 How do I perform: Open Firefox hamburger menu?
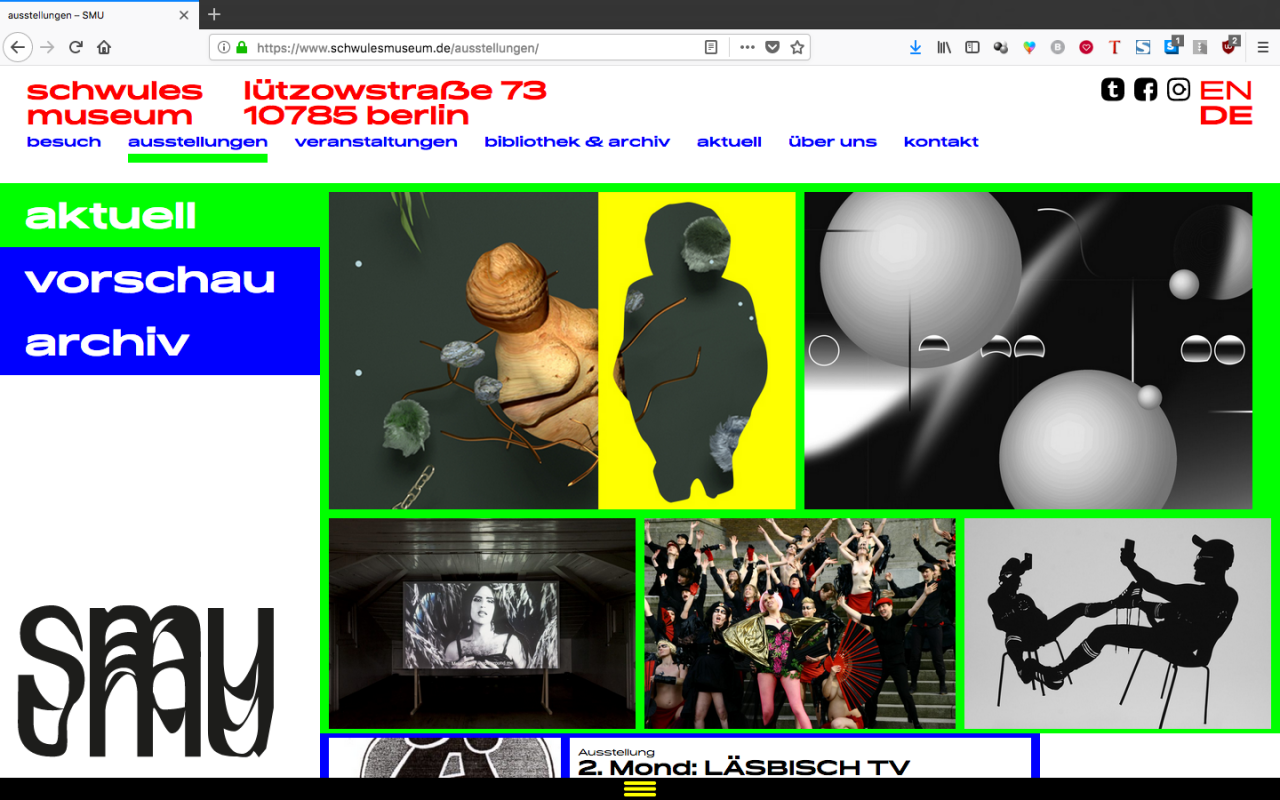(1262, 47)
